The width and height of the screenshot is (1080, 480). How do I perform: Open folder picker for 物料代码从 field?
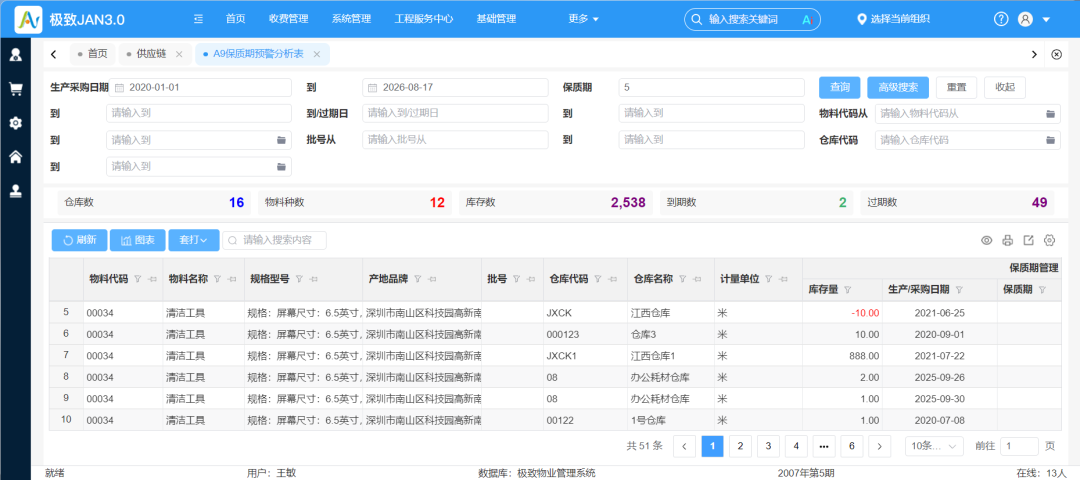(1050, 114)
